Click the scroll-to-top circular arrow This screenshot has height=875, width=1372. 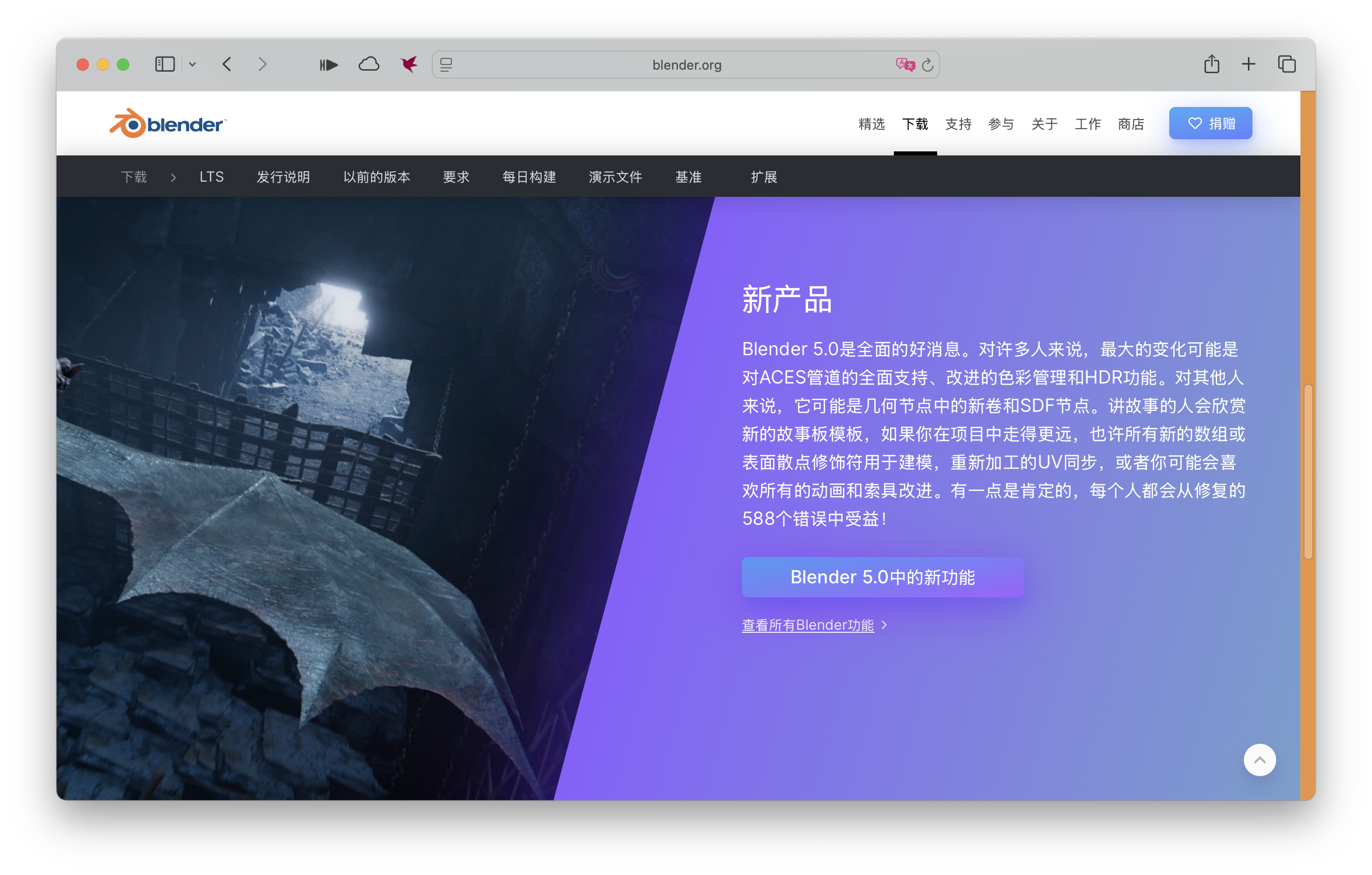click(1260, 759)
